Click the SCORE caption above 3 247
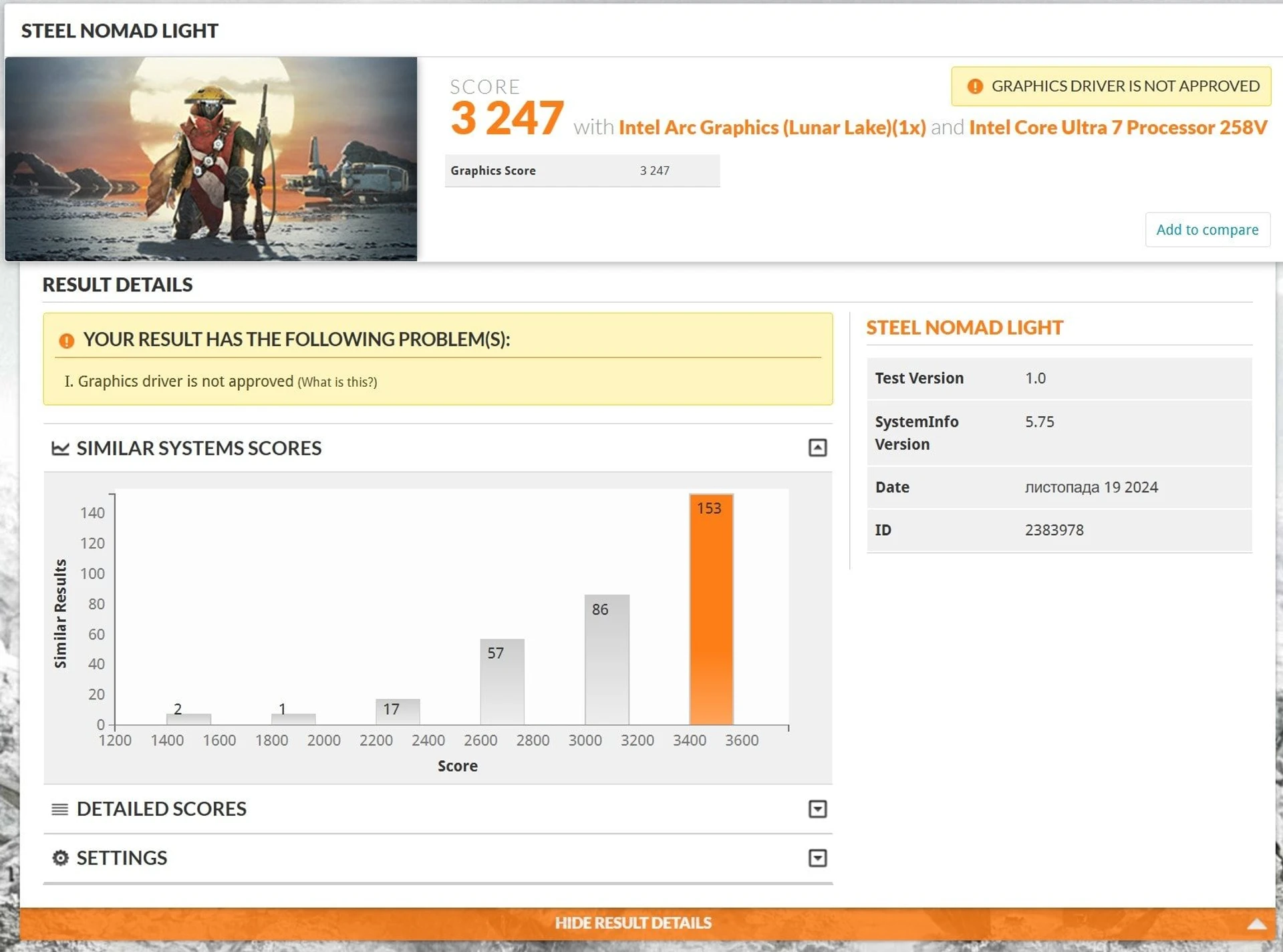This screenshot has height=952, width=1283. coord(485,87)
